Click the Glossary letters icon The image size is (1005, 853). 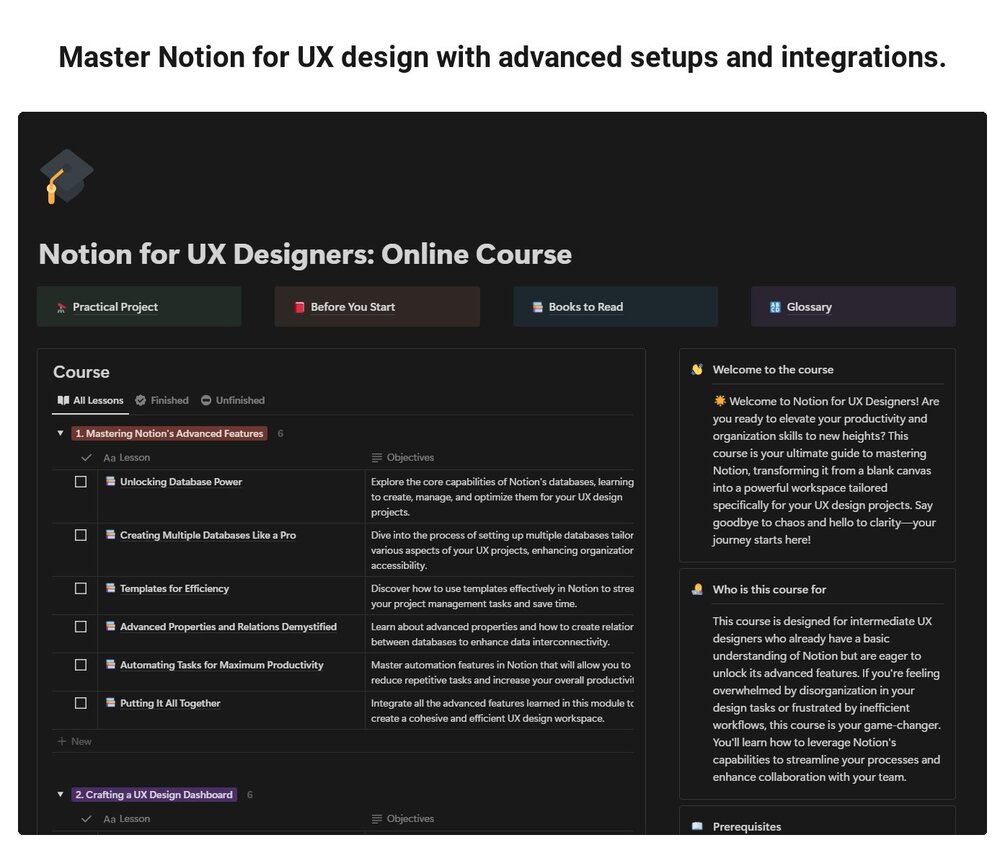click(776, 307)
